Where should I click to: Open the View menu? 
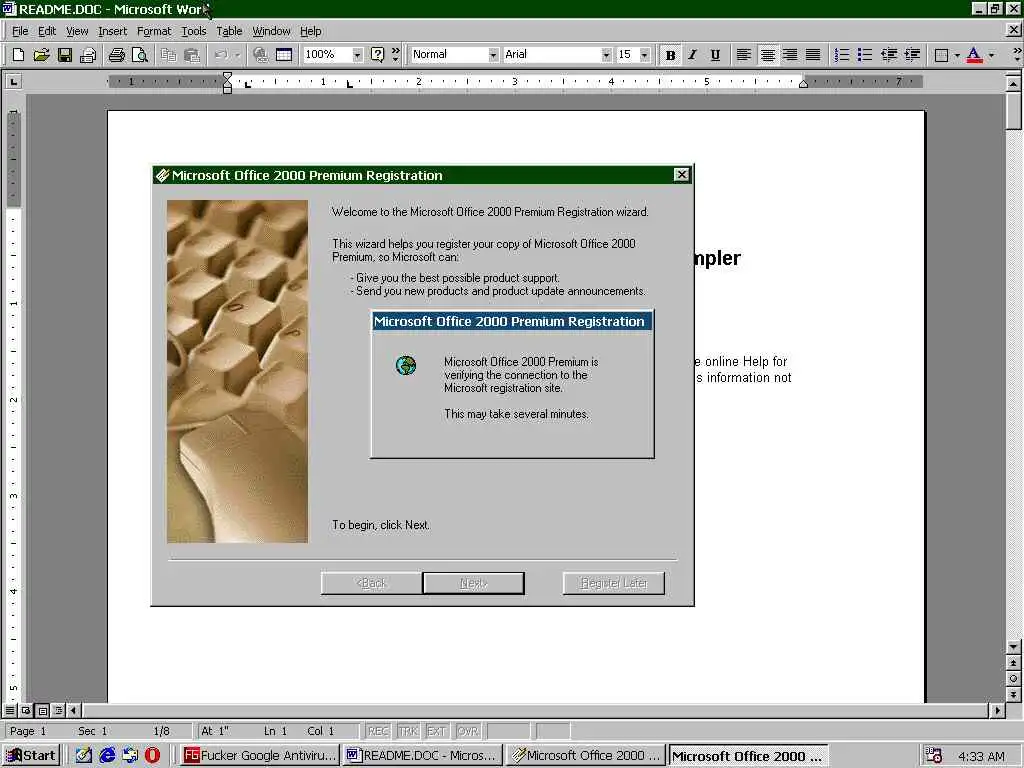[x=77, y=31]
